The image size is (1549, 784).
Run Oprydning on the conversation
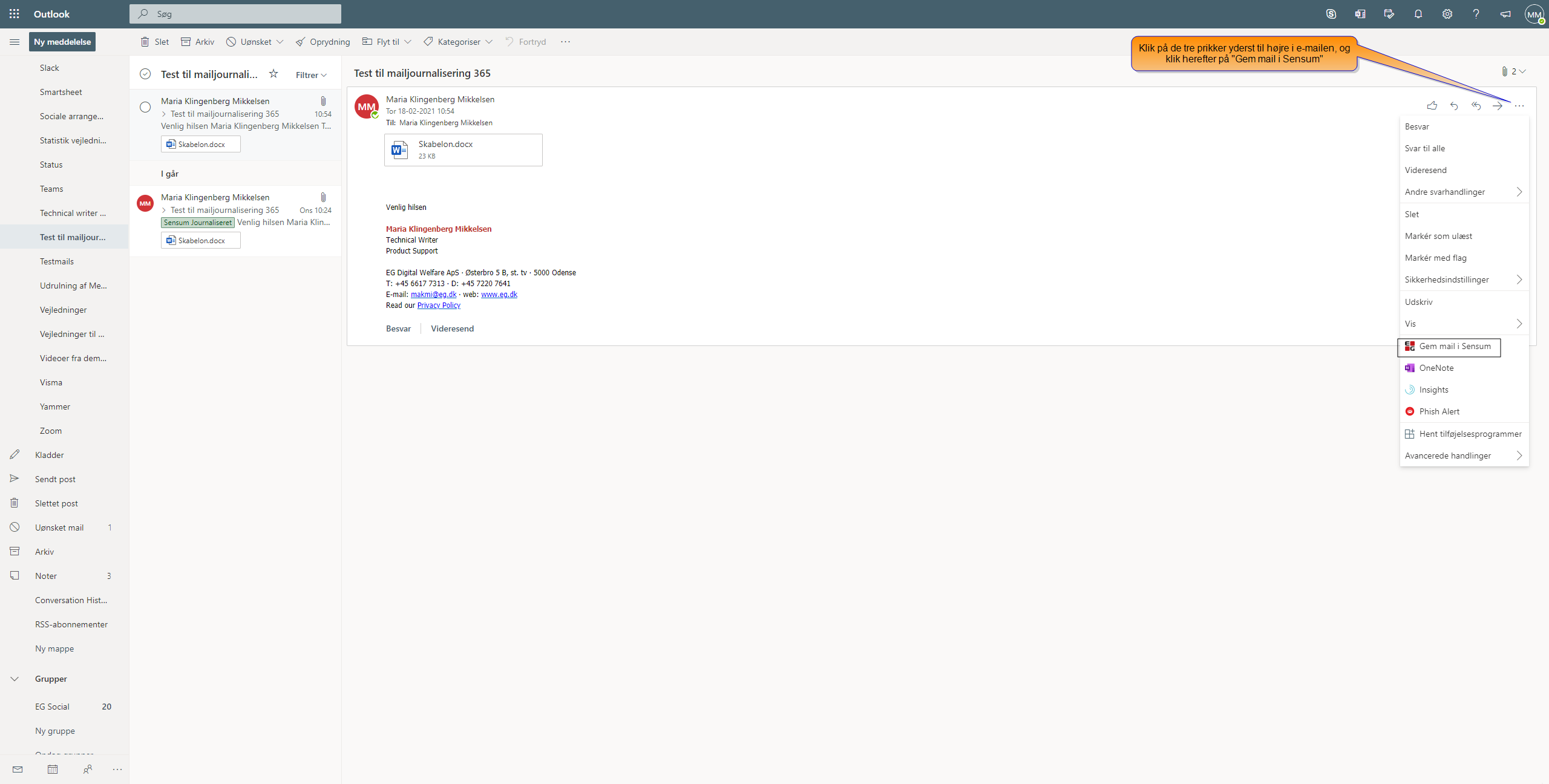(x=323, y=42)
